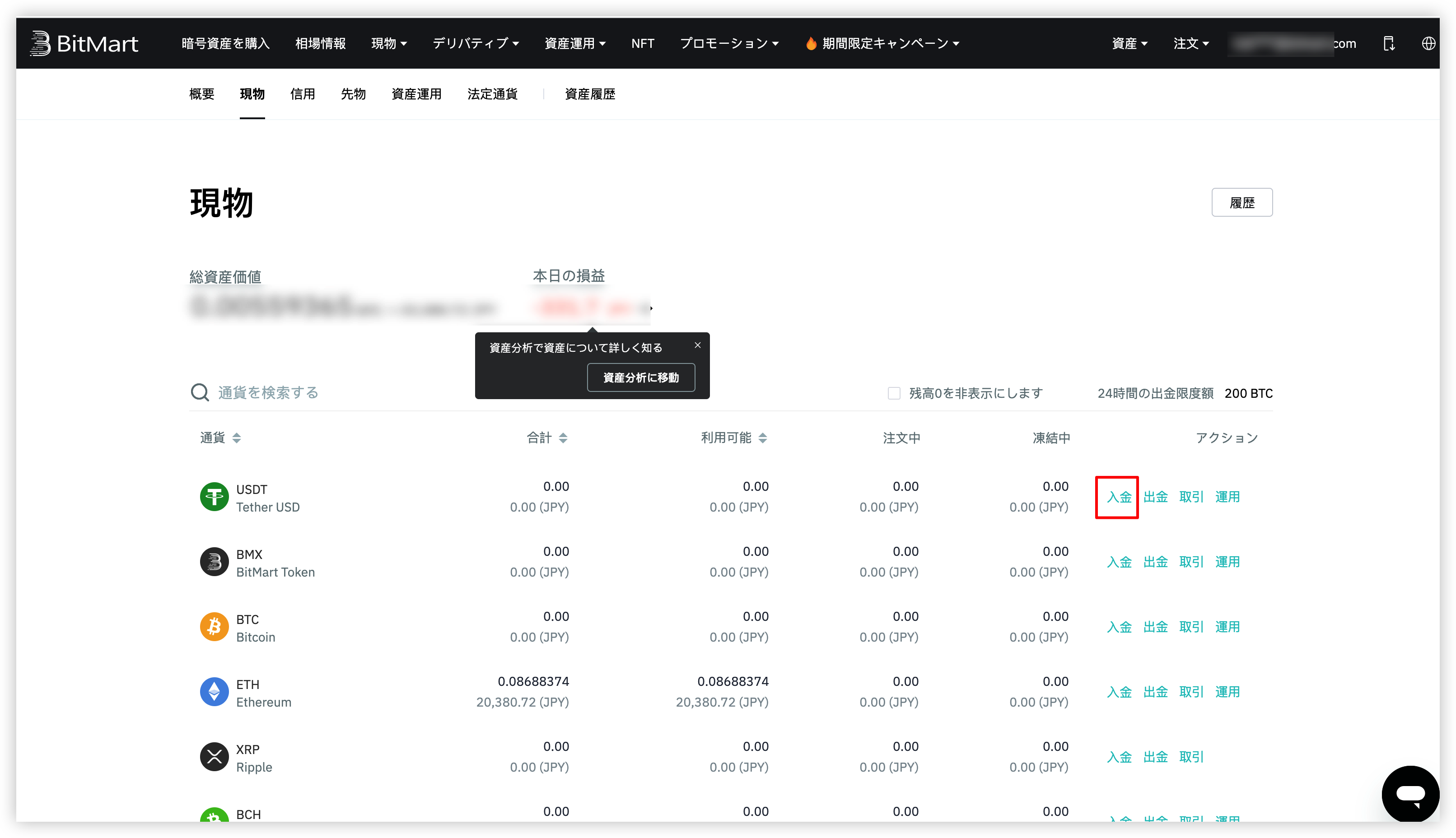Expand today's profit/loss arrow
The height and width of the screenshot is (838, 1456).
pos(651,308)
